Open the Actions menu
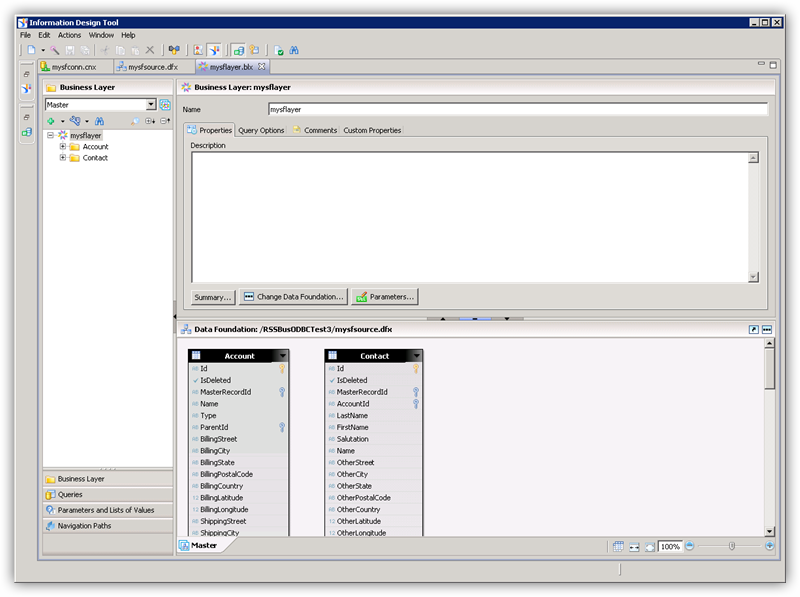This screenshot has width=800, height=597. point(68,34)
